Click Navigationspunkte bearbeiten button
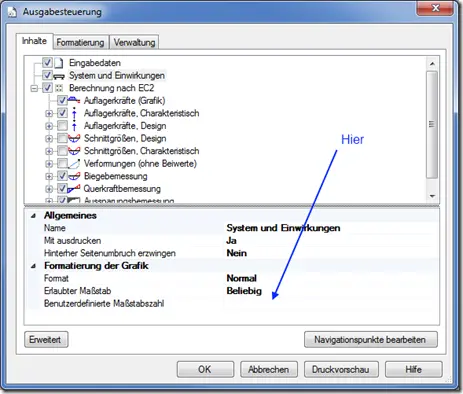Screen dimensions: 463x394 tap(371, 339)
